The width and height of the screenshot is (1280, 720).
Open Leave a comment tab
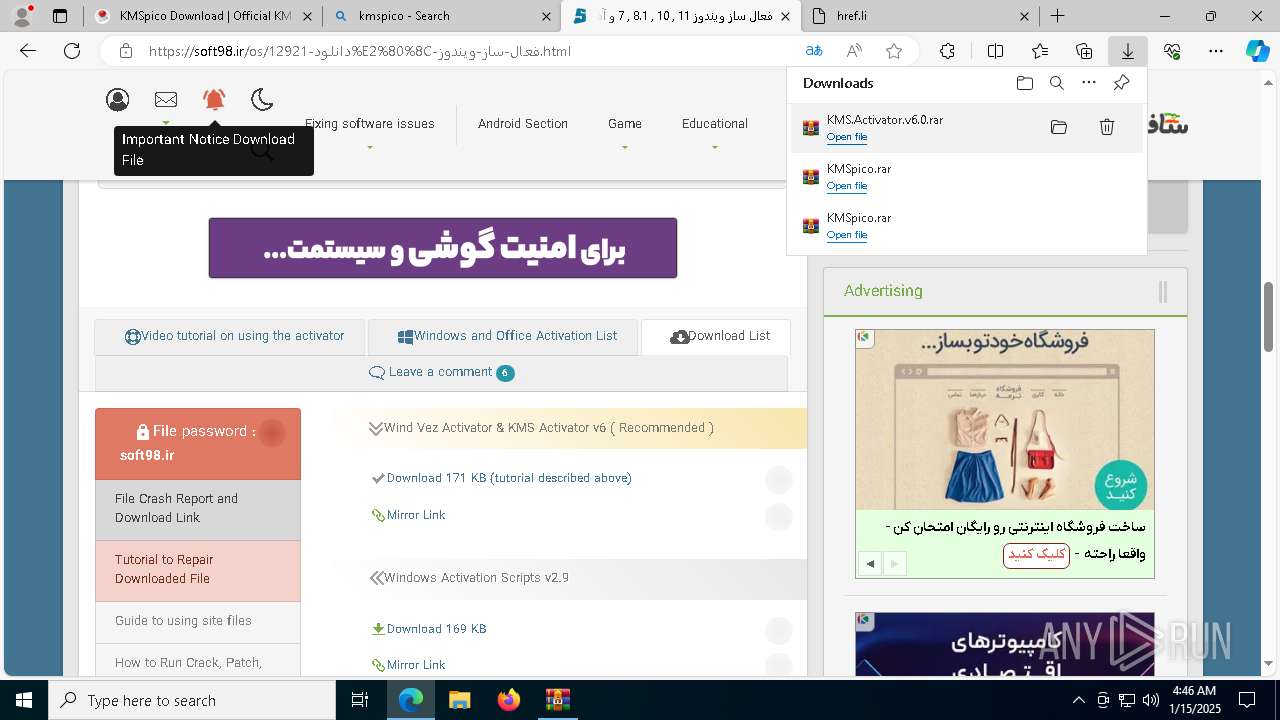click(441, 372)
